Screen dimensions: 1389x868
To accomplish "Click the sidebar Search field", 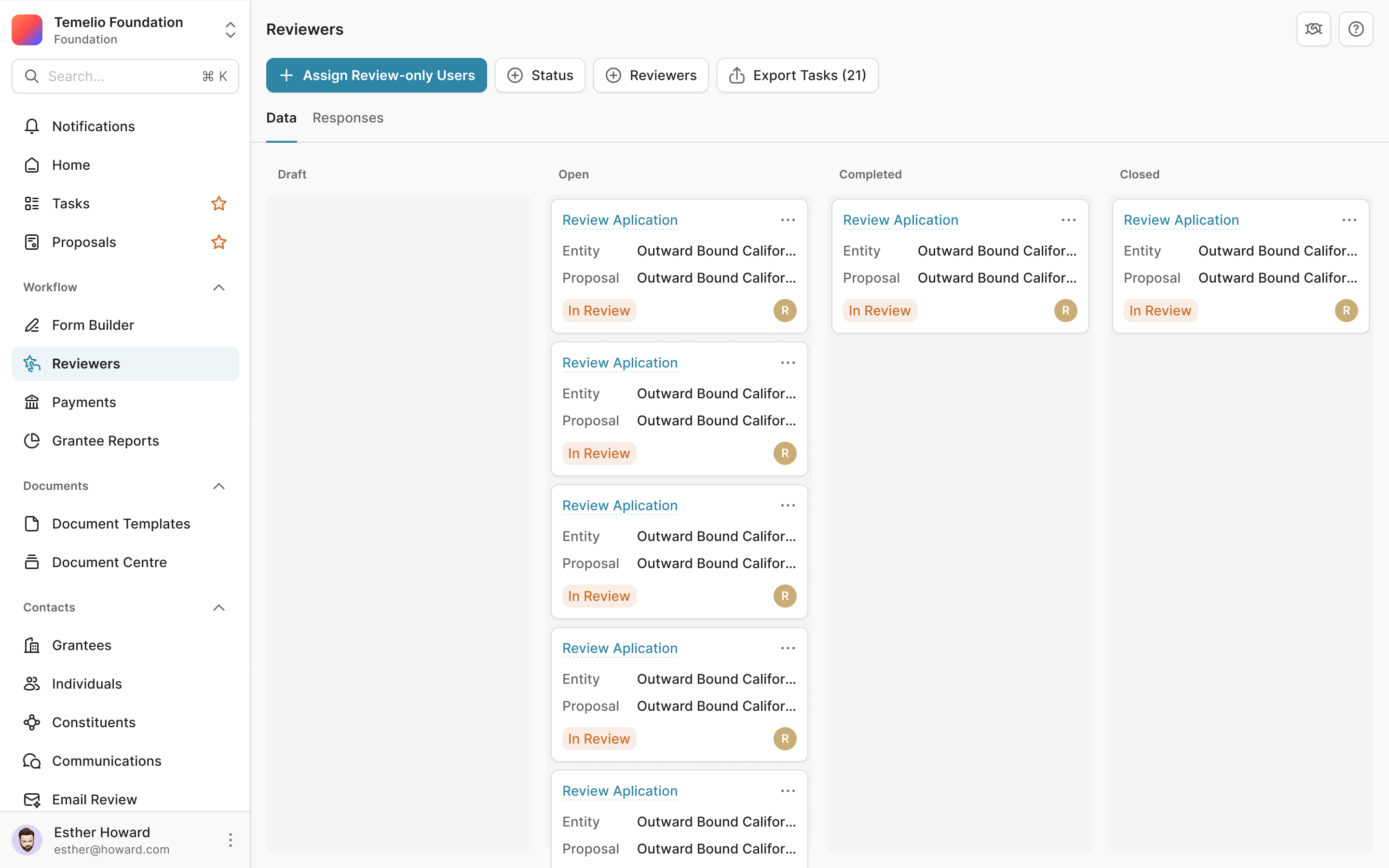I will tap(121, 76).
